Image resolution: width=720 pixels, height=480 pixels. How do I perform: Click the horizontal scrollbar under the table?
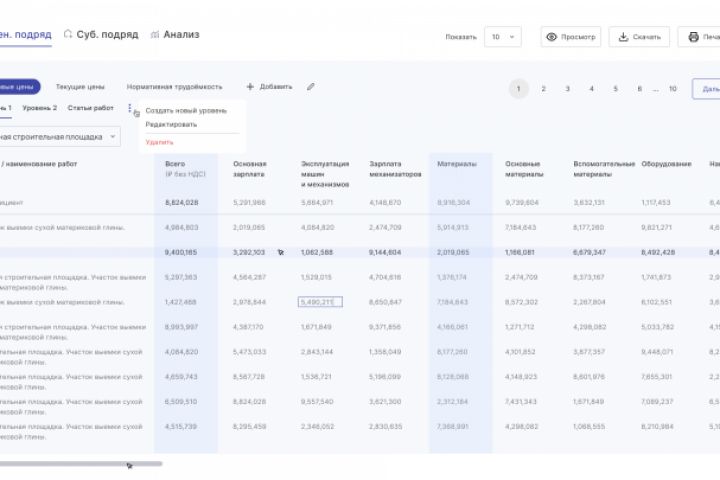(80, 463)
